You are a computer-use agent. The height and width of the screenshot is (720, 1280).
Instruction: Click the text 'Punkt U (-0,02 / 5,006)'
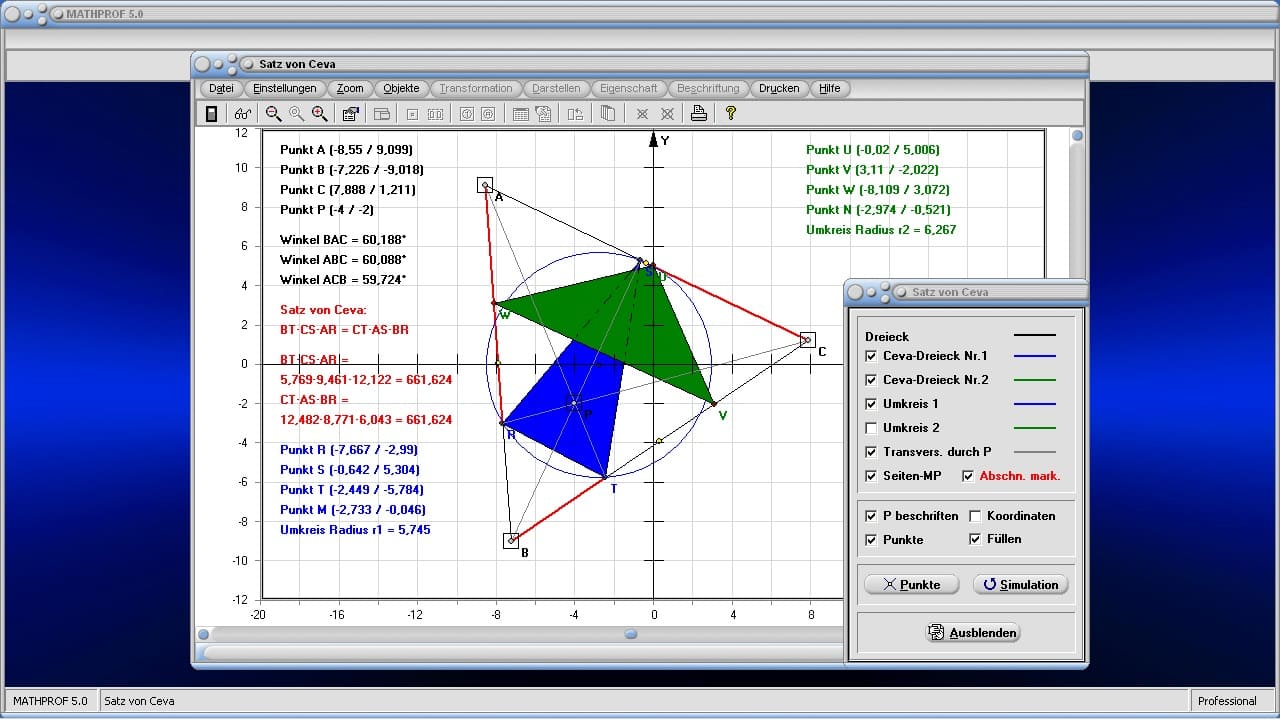point(873,150)
